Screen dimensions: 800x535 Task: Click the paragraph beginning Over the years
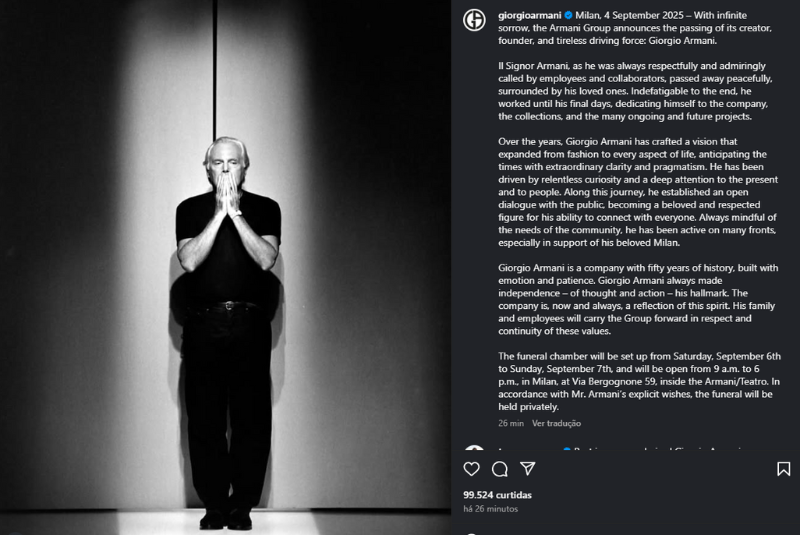[x=638, y=192]
